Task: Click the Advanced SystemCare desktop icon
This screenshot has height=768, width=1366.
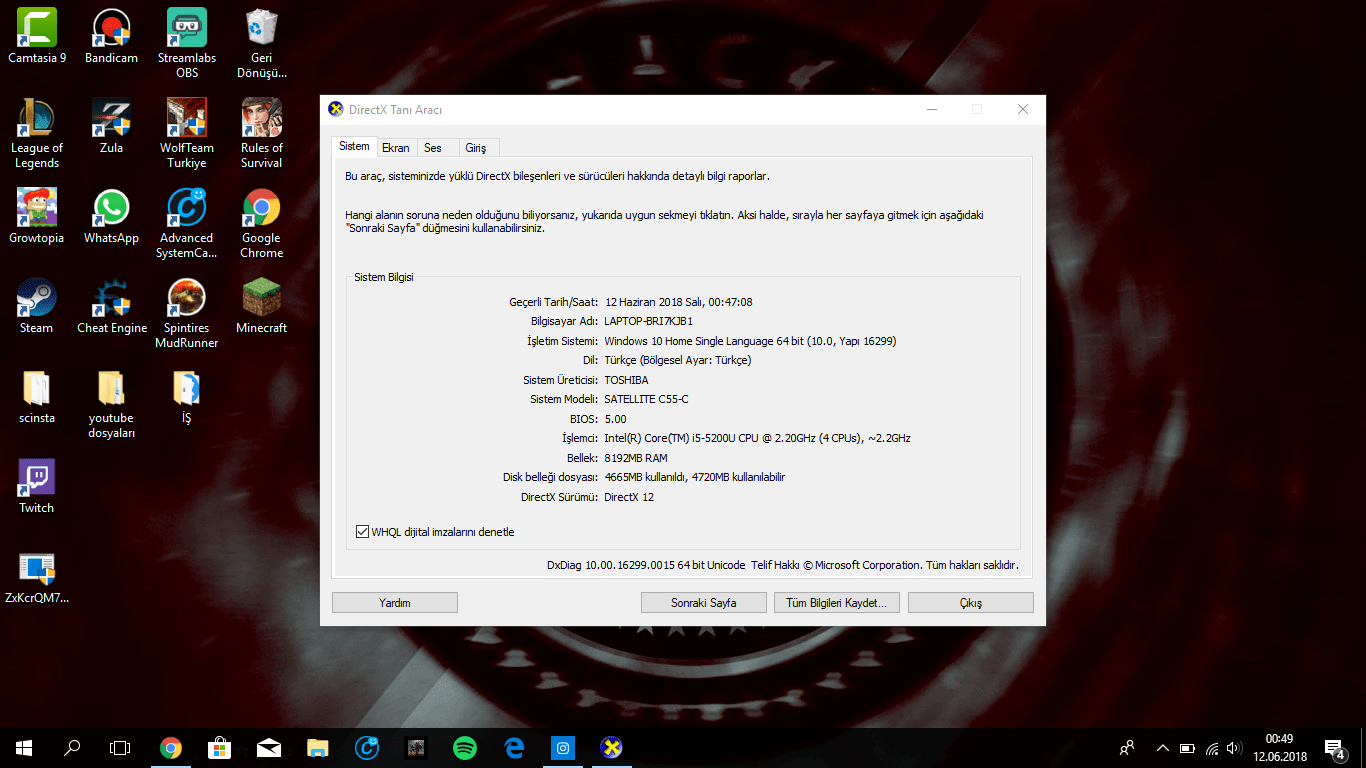Action: [x=187, y=223]
